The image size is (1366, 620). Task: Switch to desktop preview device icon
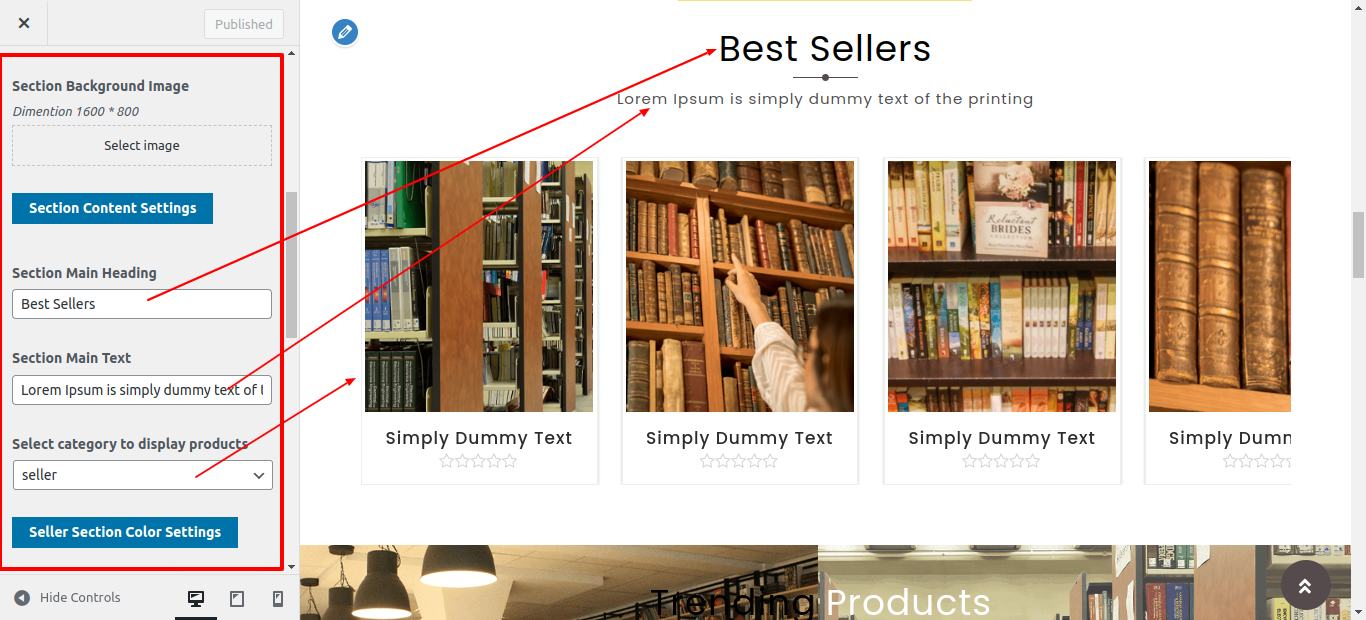coord(196,599)
